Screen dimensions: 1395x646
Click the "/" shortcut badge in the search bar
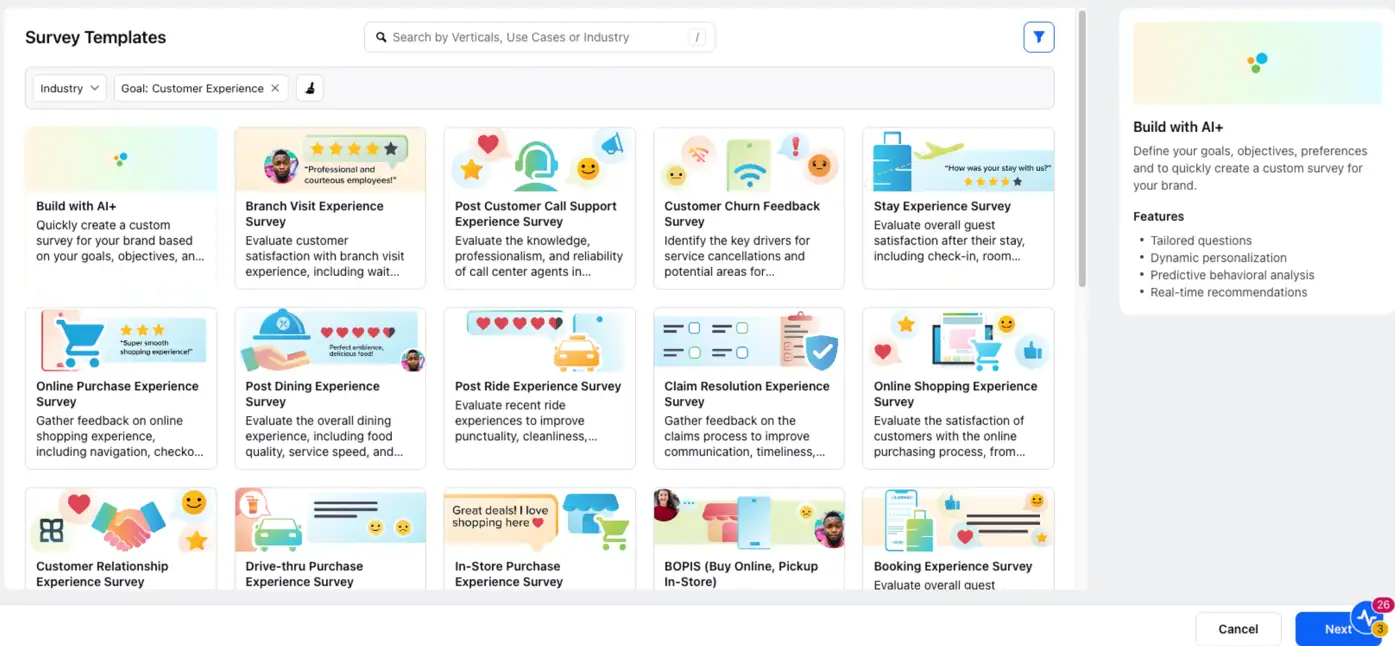click(697, 36)
